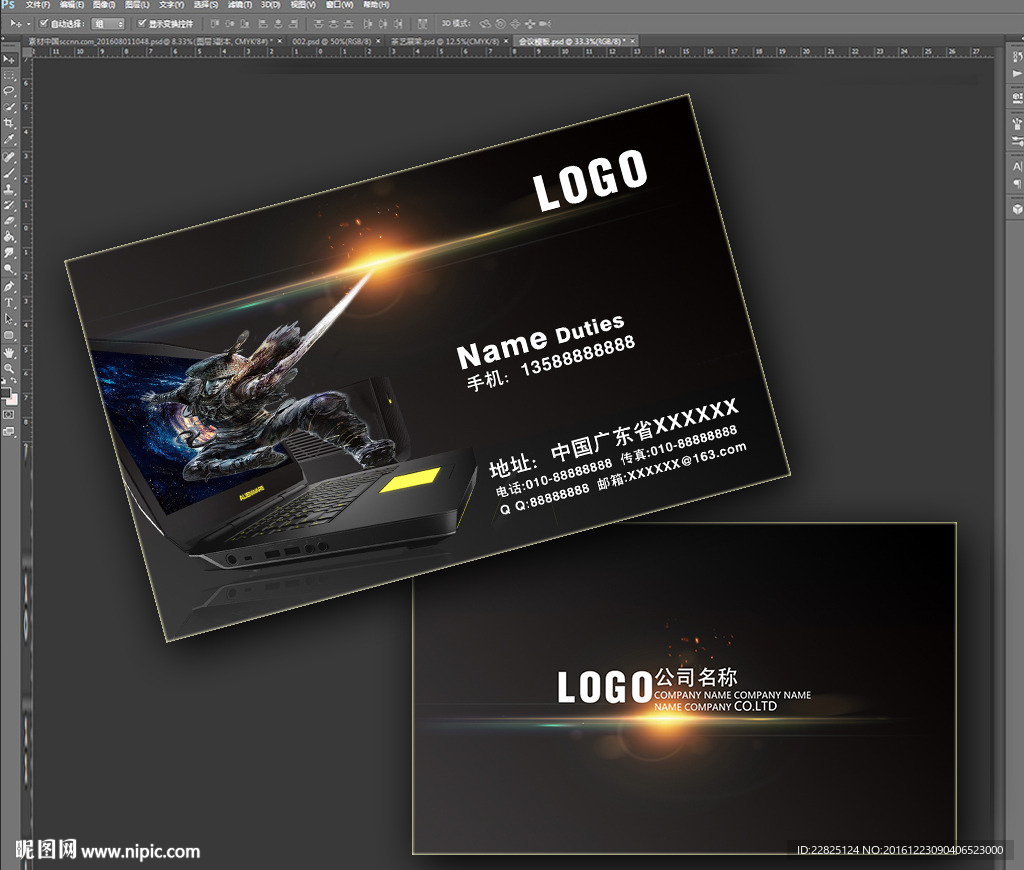Select the Brush tool
Viewport: 1024px width, 870px height.
(x=8, y=173)
